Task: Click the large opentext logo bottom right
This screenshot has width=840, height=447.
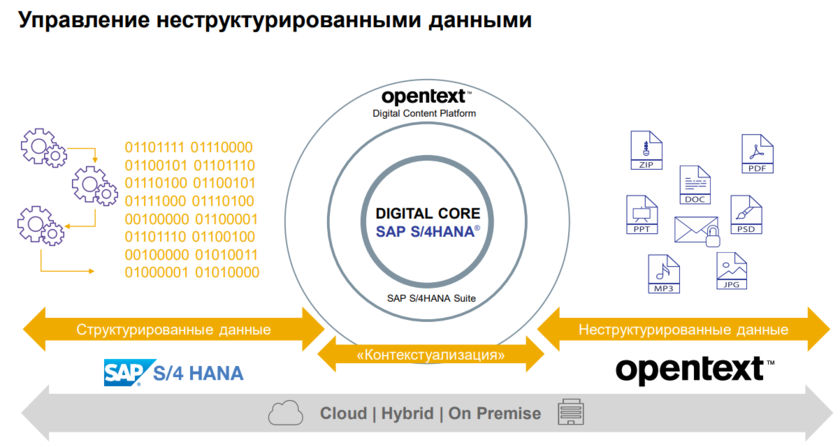Action: coord(692,369)
